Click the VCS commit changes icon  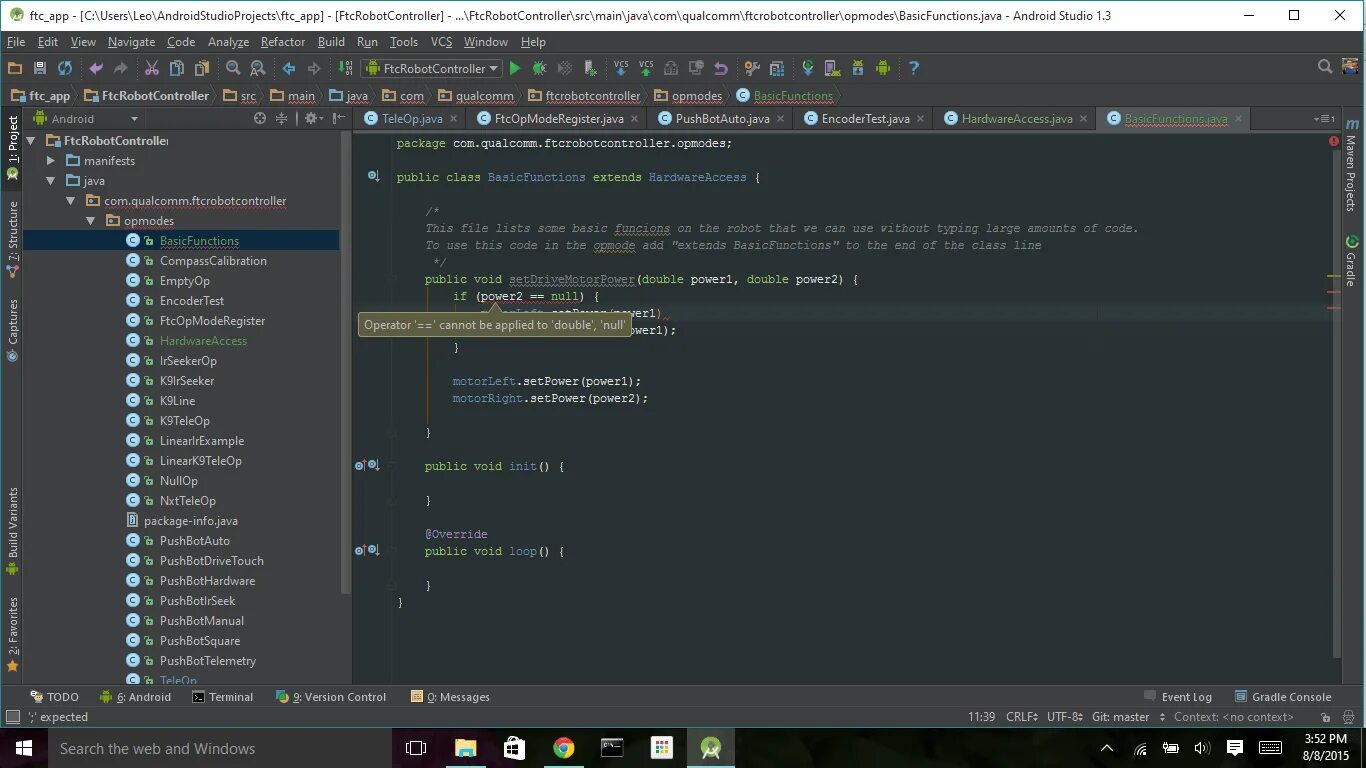click(646, 68)
